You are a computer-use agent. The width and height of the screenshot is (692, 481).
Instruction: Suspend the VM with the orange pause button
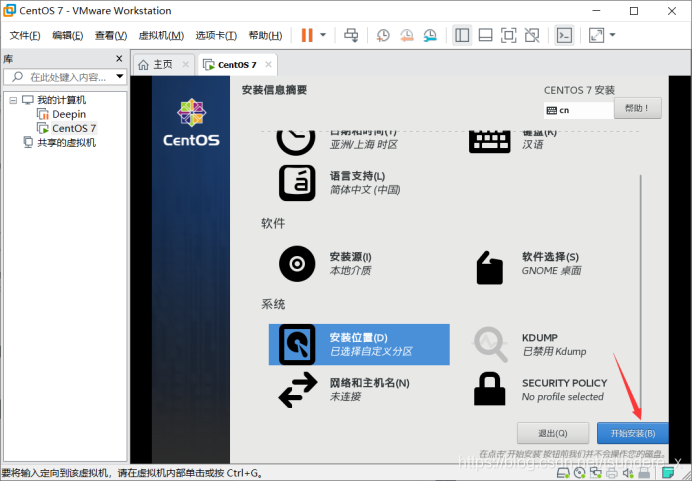(307, 35)
